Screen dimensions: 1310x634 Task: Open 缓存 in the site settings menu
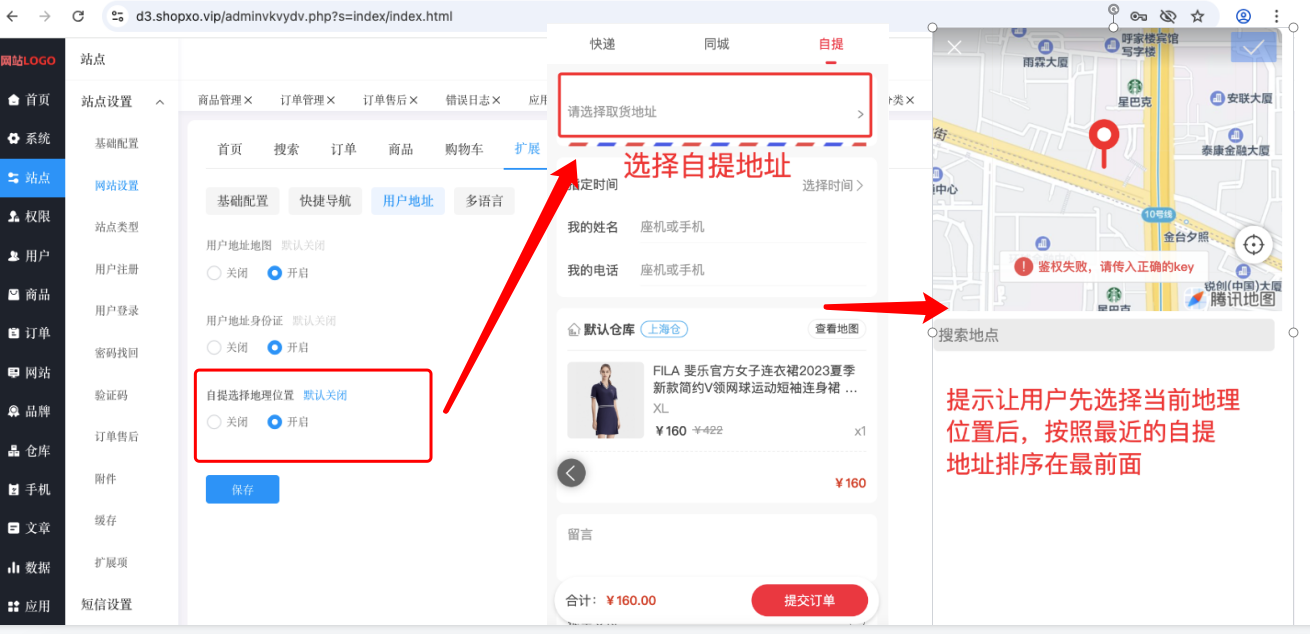pos(106,520)
